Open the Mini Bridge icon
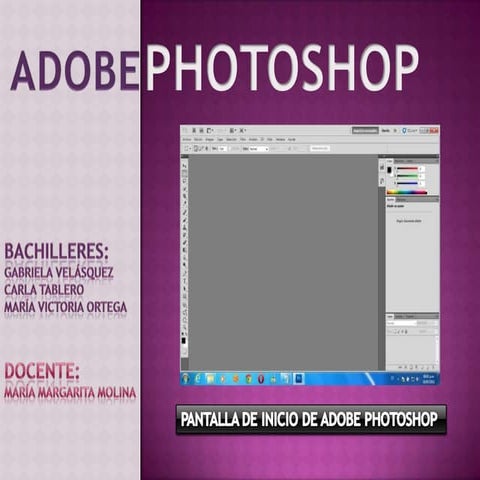The height and width of the screenshot is (480, 480). 201,130
